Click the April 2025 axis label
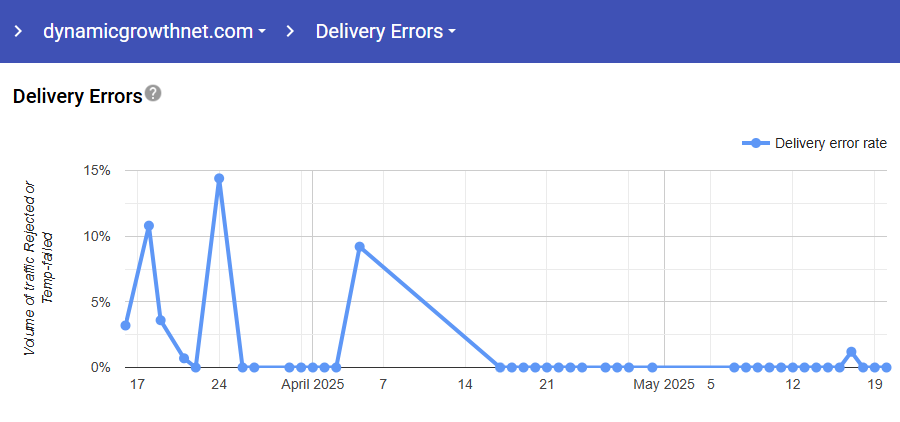The image size is (900, 422). pos(312,384)
